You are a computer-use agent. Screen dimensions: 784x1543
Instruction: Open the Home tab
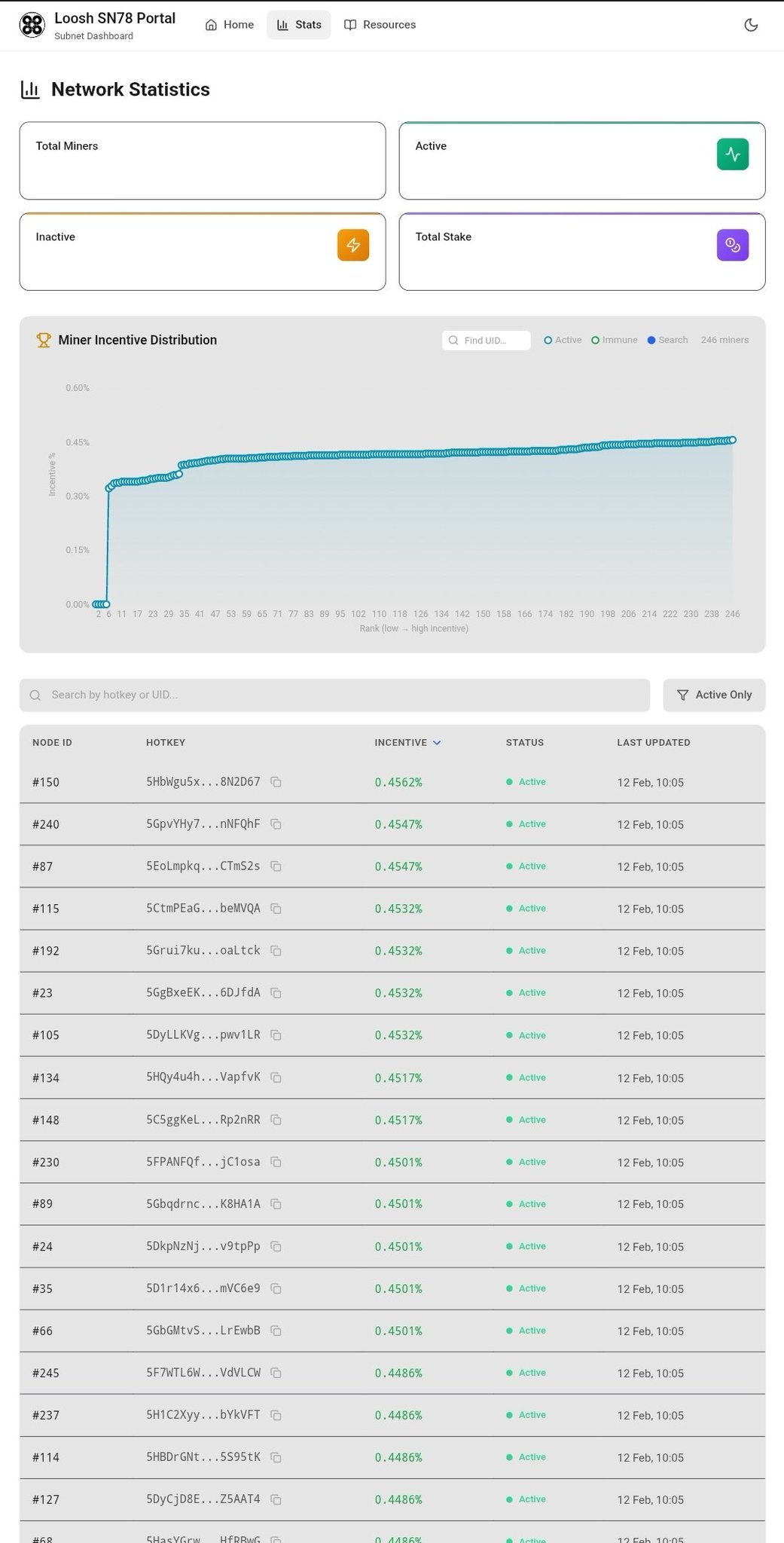(230, 25)
